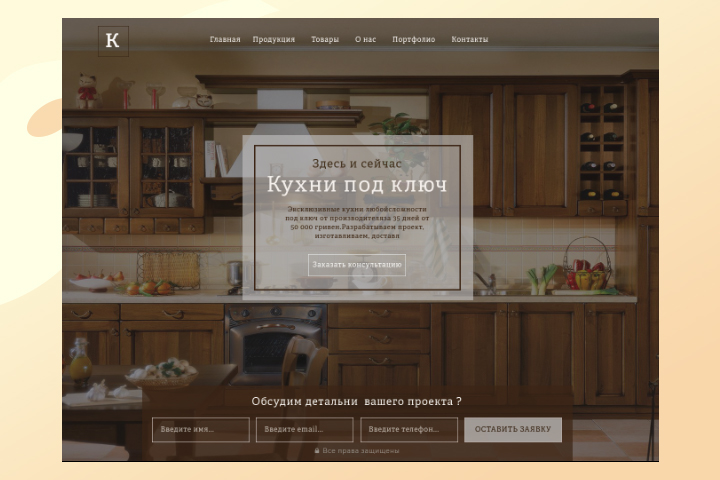Go to the Продукция page
Screen dimensions: 720x480
point(274,40)
